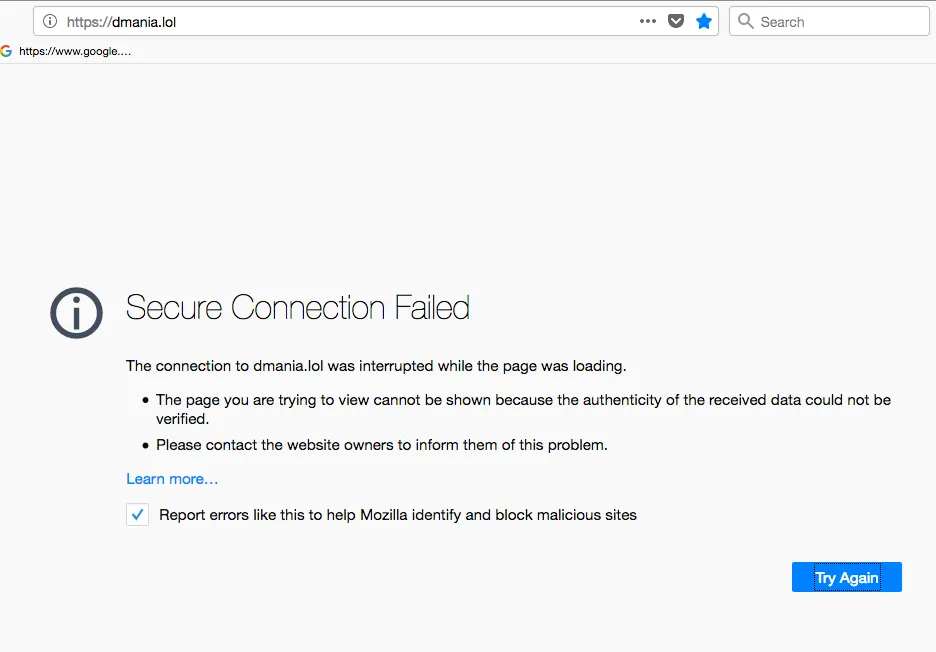The width and height of the screenshot is (936, 652).
Task: Click the 'Report errors like this' label
Action: (398, 515)
